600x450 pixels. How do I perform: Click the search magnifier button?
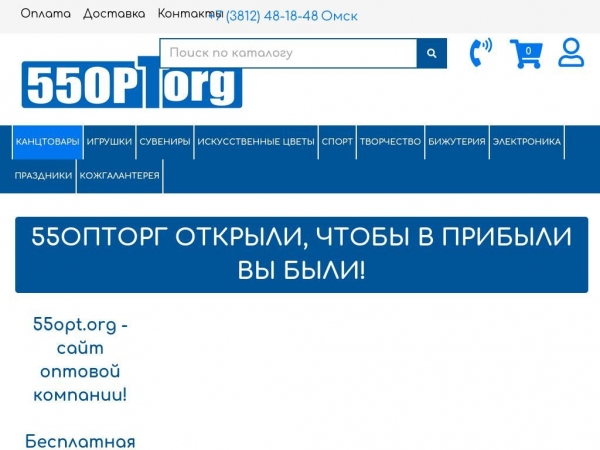click(x=432, y=53)
